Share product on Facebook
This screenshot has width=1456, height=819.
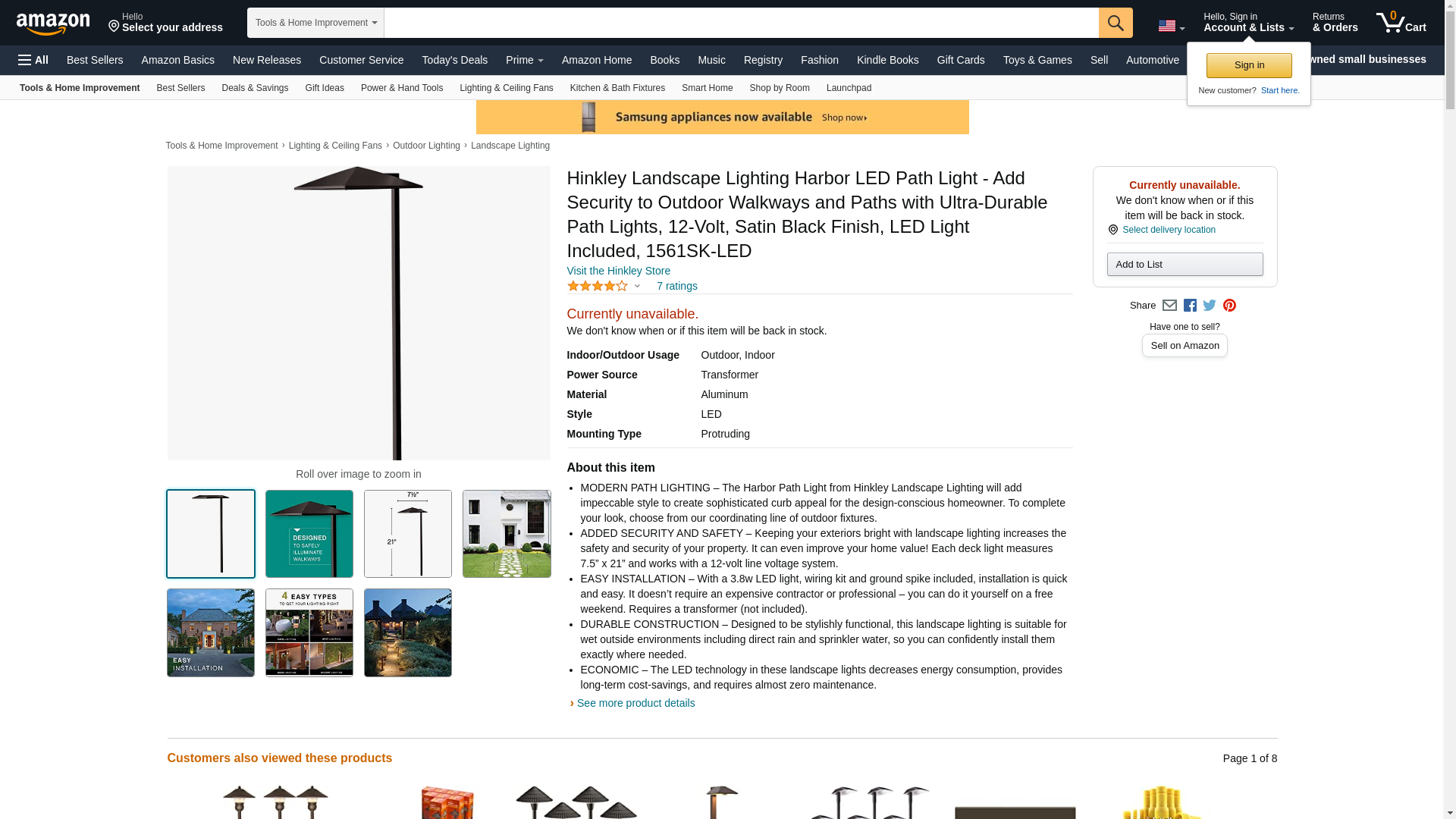point(1190,306)
